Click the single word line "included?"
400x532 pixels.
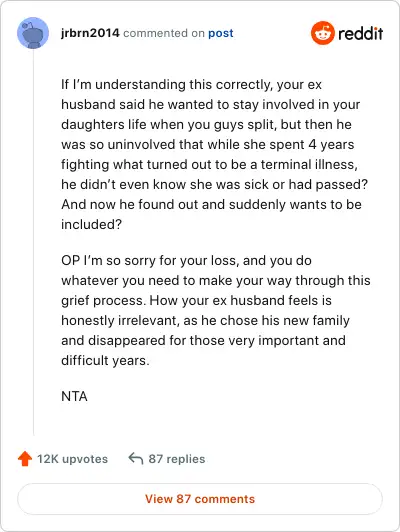pos(91,224)
